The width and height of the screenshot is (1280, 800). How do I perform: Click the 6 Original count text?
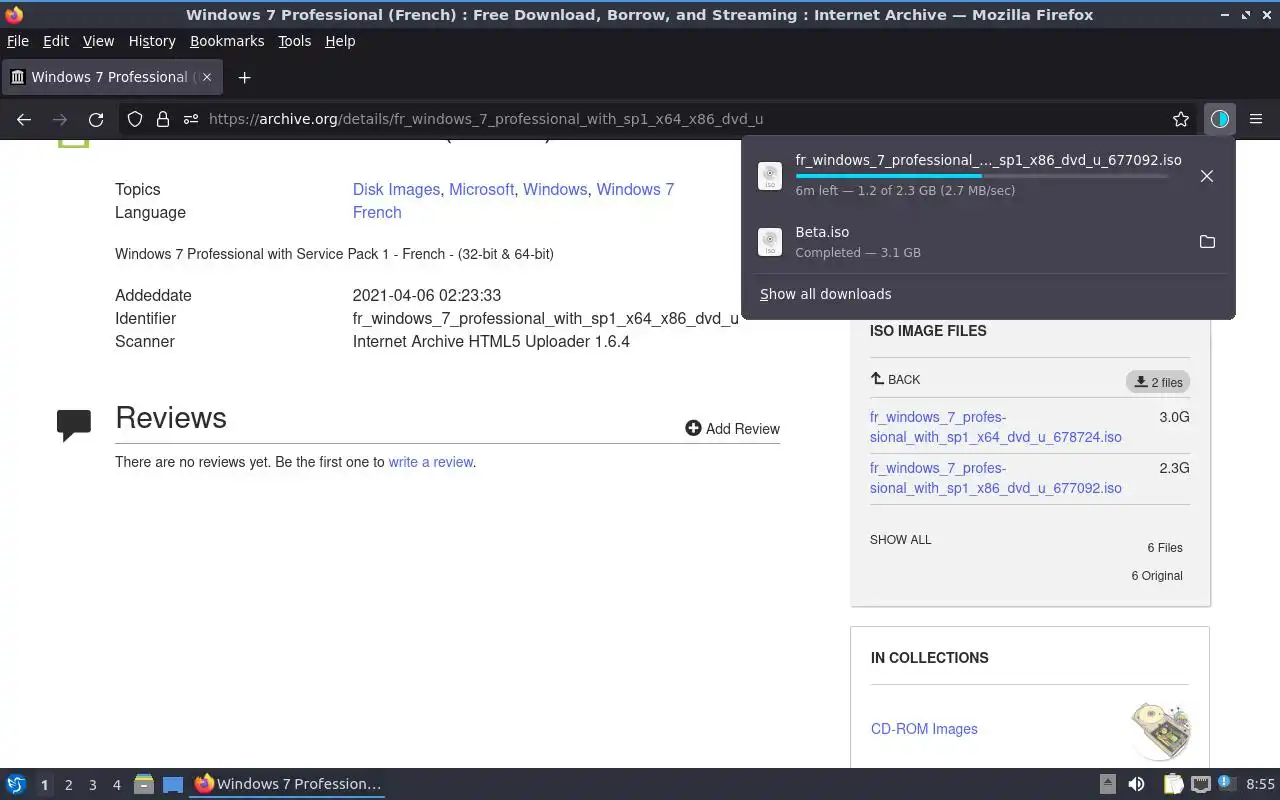[x=1157, y=576]
